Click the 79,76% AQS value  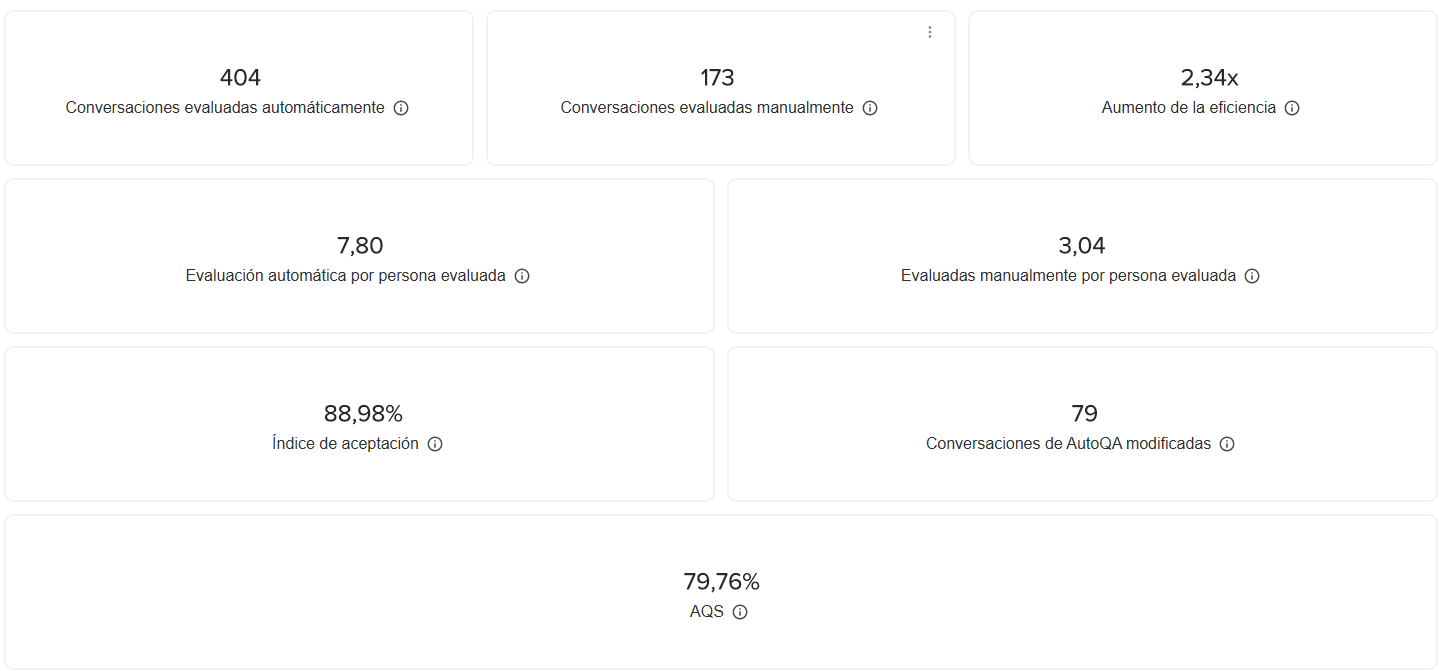(722, 582)
